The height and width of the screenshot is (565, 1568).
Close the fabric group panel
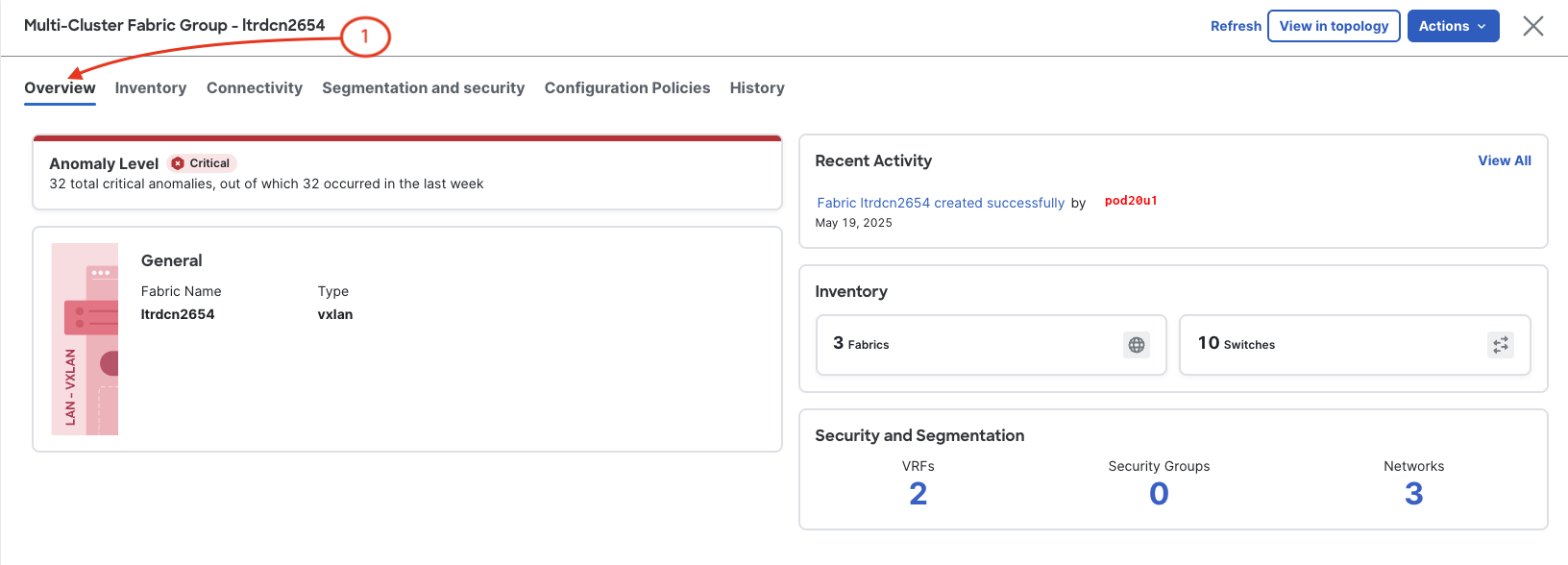(1532, 26)
